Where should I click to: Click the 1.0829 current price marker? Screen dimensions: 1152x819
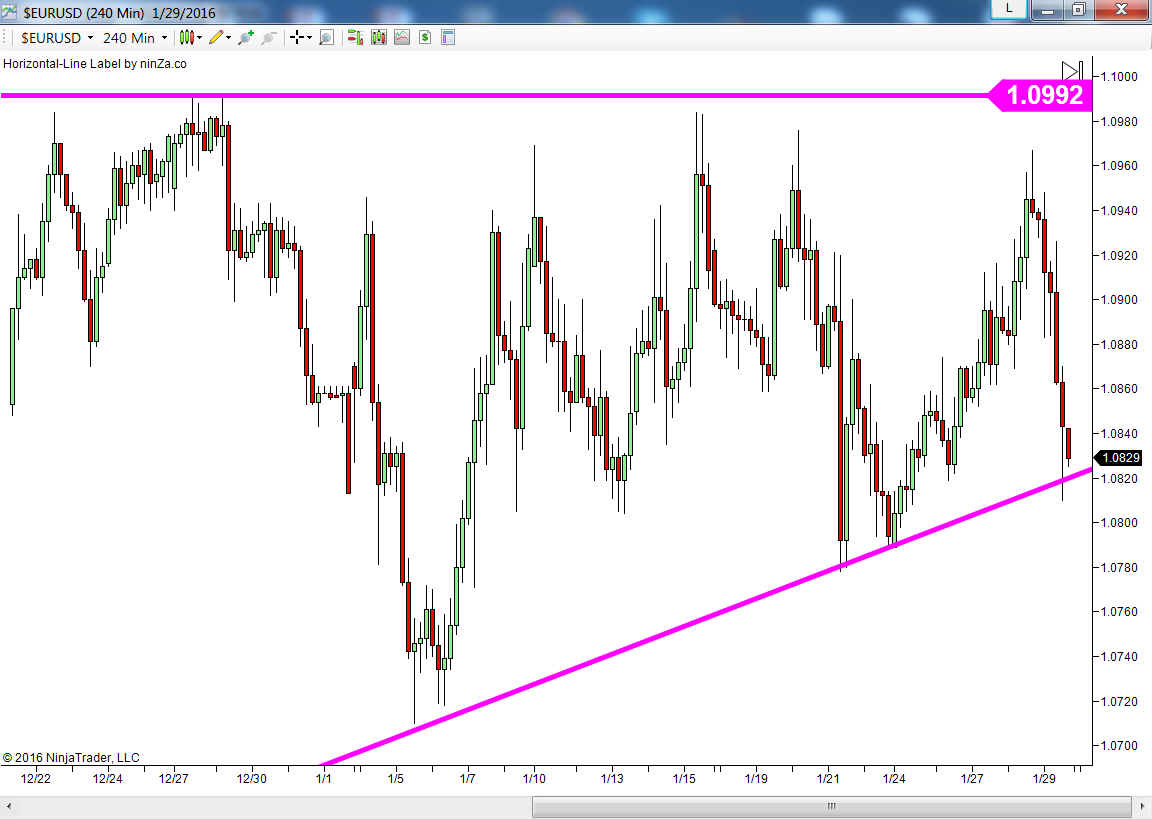(x=1118, y=458)
